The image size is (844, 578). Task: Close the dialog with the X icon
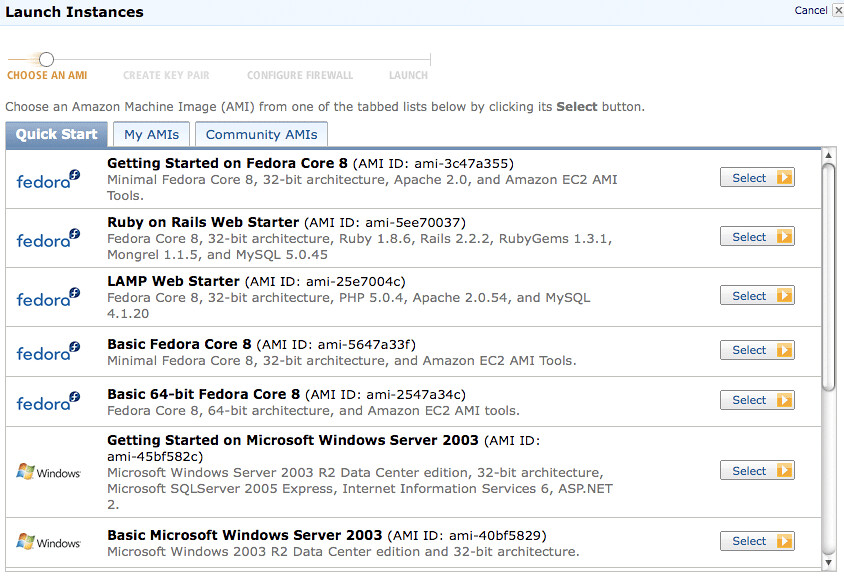point(838,10)
